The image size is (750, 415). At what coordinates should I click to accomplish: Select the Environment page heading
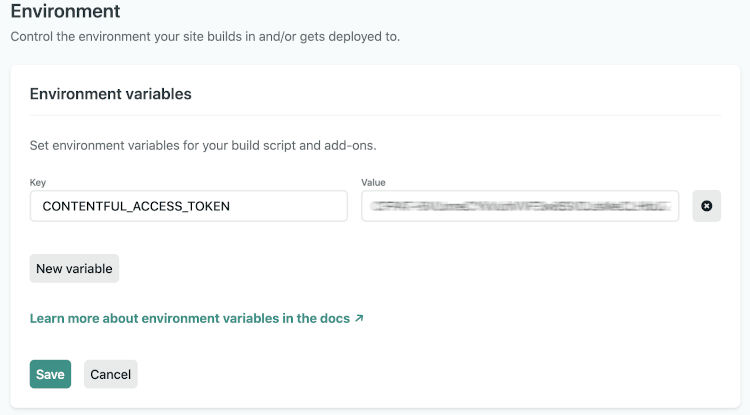65,11
